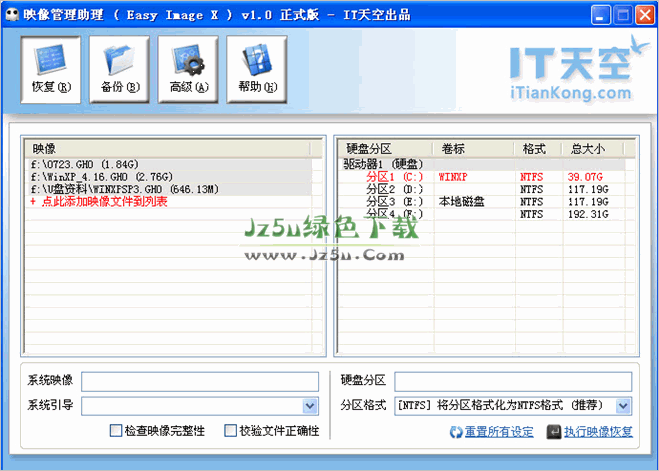Click the IT天空 iTianKong.com logo
The width and height of the screenshot is (659, 471).
(x=578, y=69)
